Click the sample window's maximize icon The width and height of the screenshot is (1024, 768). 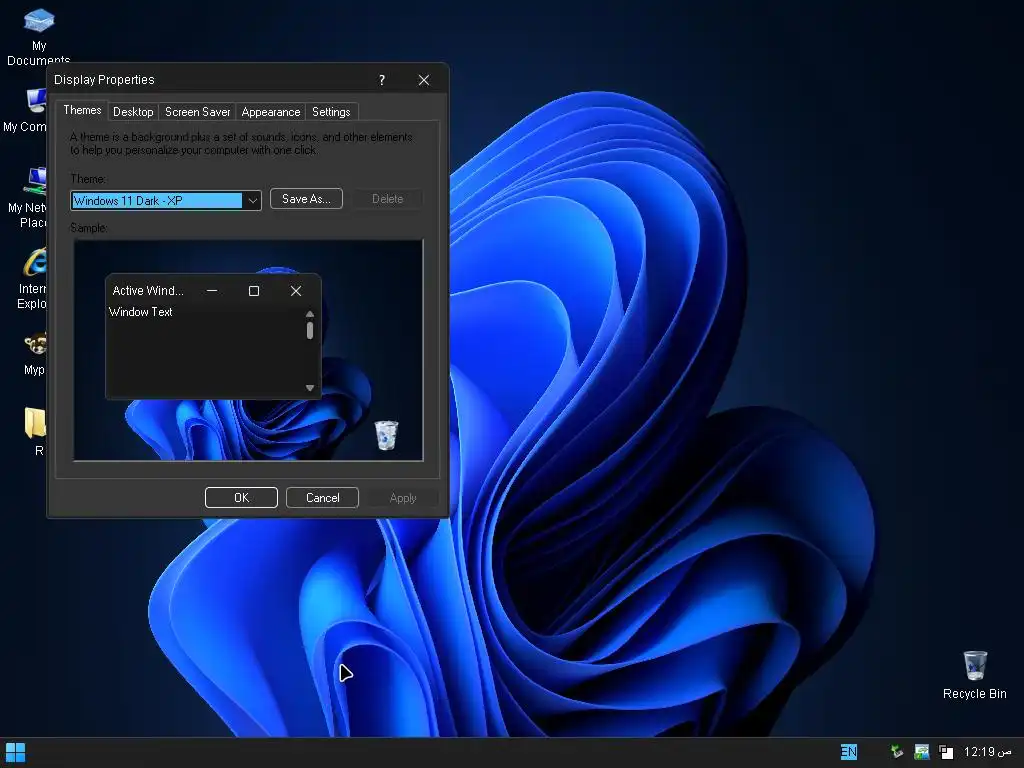(x=254, y=291)
